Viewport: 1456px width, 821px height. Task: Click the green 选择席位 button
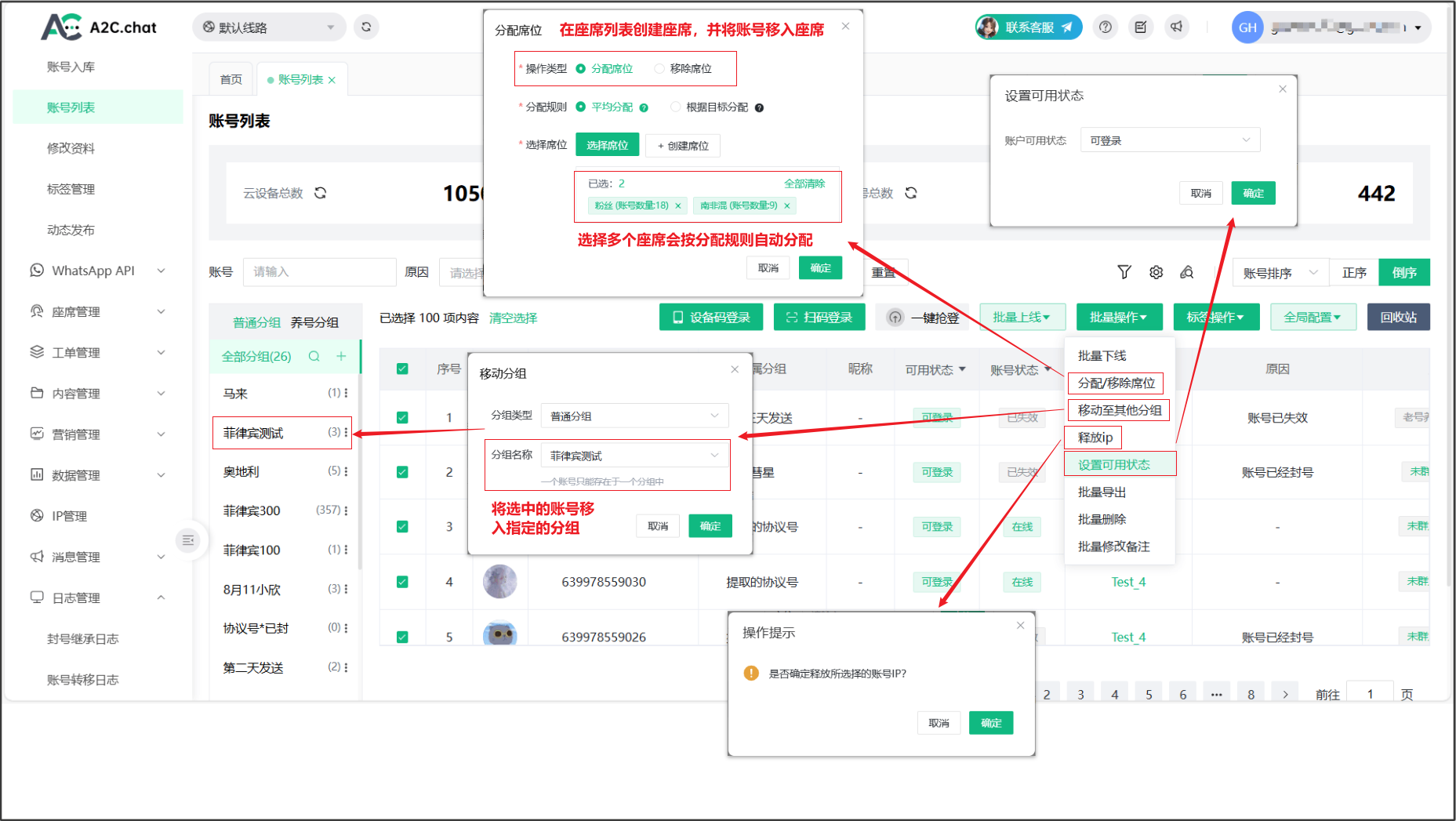(x=607, y=145)
